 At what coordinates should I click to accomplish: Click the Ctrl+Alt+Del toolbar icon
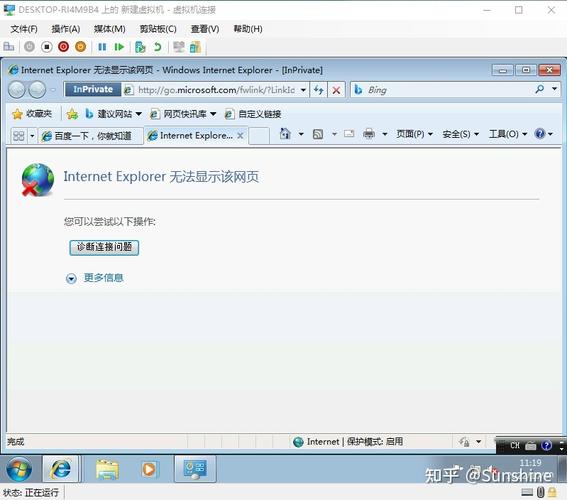click(x=9, y=47)
